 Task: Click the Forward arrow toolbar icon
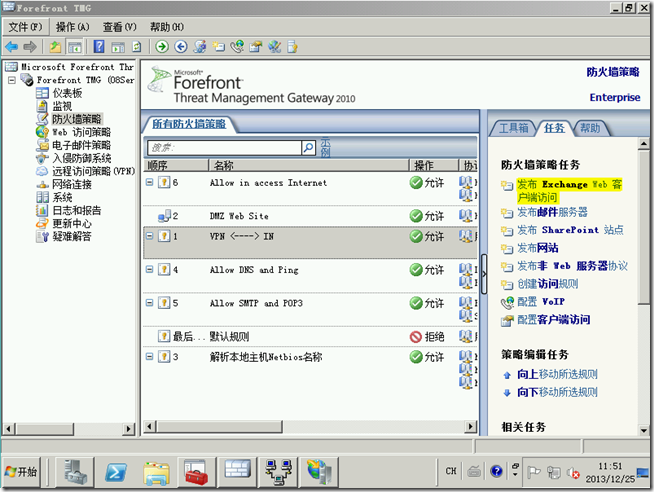30,47
